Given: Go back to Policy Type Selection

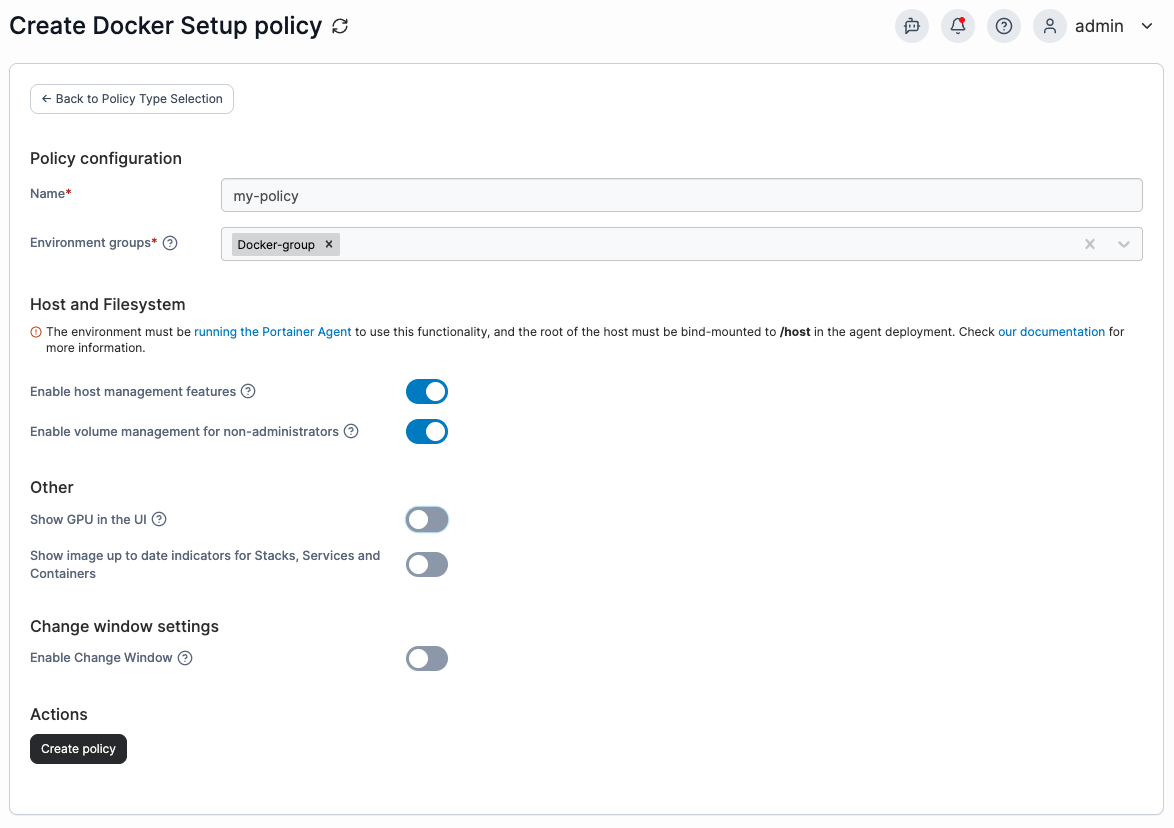Looking at the screenshot, I should [132, 99].
